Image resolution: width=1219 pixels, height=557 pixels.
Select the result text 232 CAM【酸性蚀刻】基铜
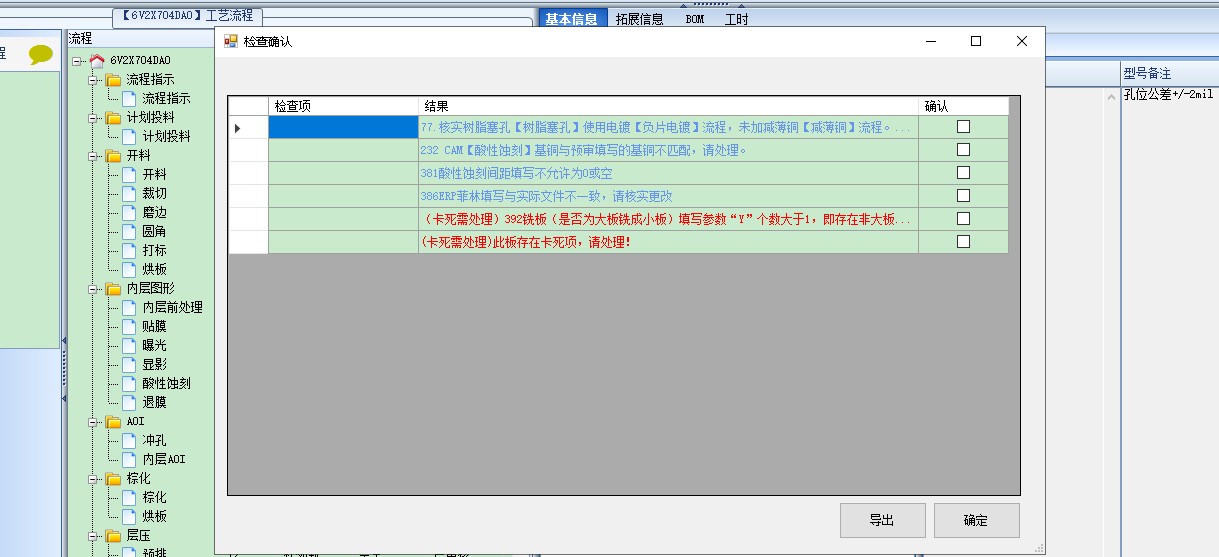[x=584, y=150]
